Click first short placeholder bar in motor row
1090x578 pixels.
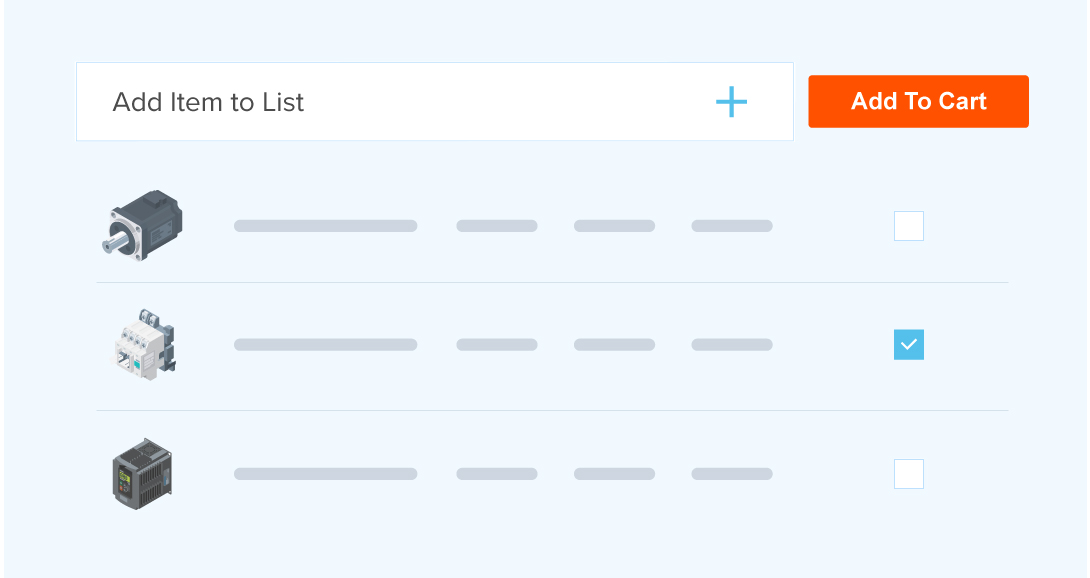point(497,226)
